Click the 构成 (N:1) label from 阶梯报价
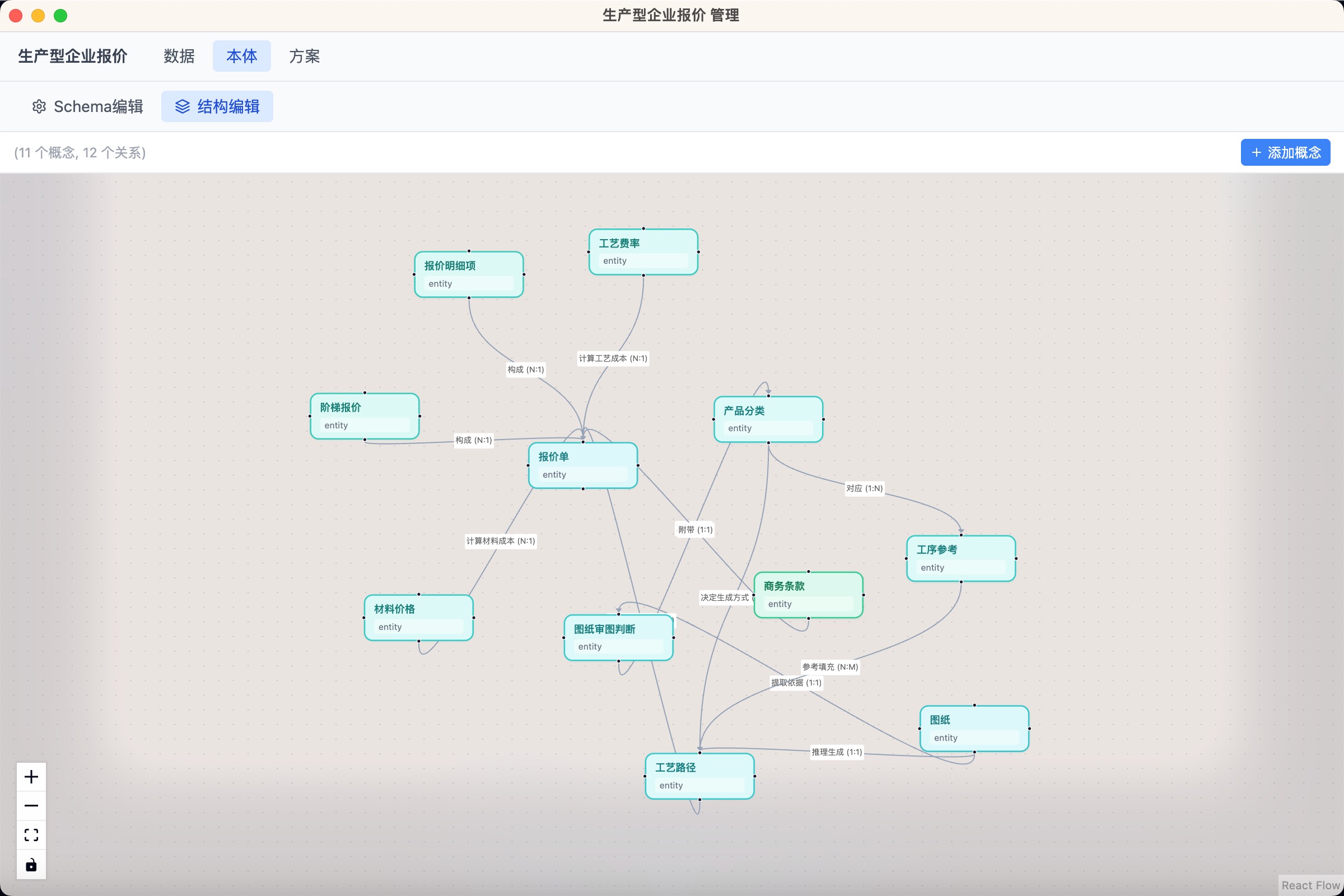The height and width of the screenshot is (896, 1344). [474, 440]
